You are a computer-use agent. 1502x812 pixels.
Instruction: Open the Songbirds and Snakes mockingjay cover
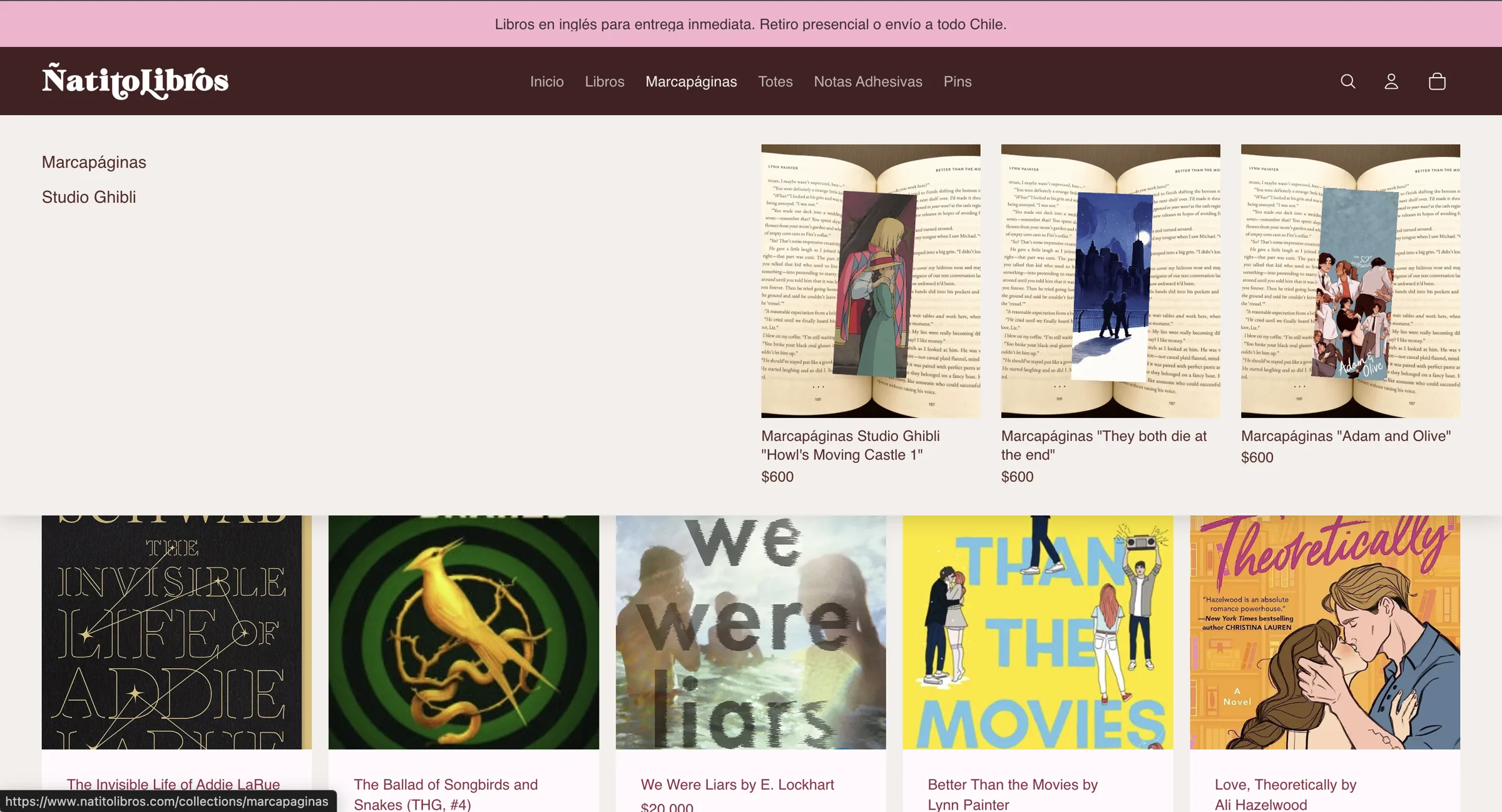[464, 632]
